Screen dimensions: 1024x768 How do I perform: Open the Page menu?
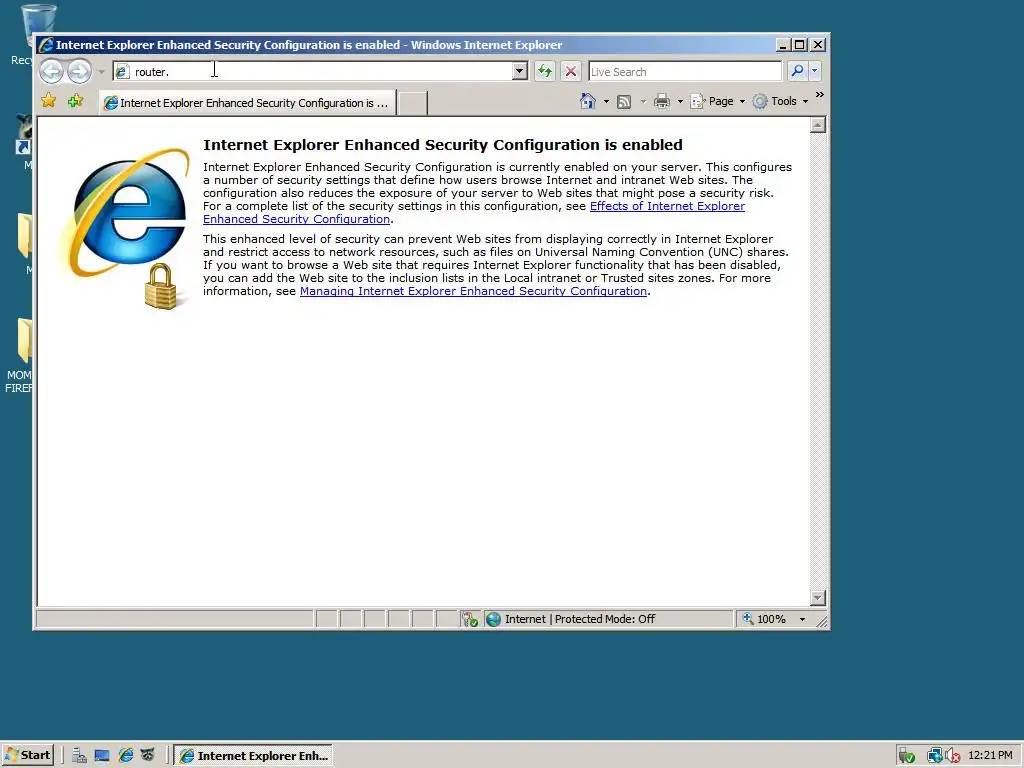click(717, 101)
